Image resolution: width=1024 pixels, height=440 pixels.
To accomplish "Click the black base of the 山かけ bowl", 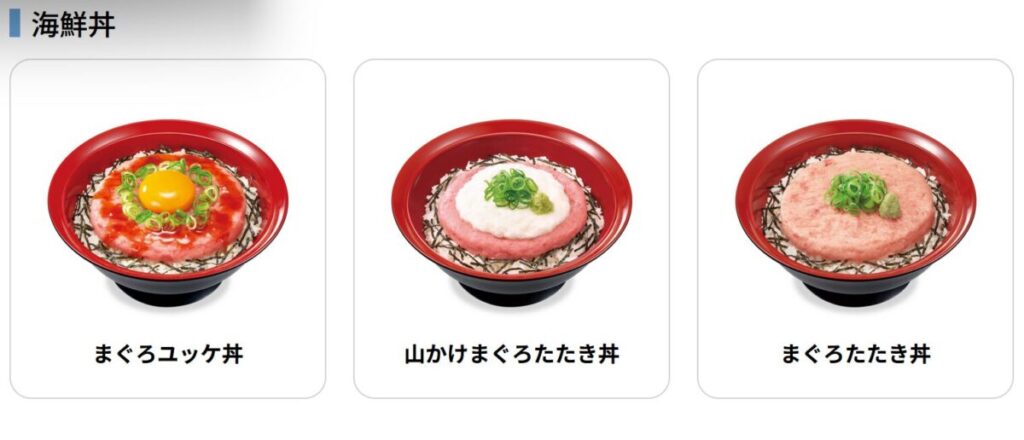I will (512, 292).
